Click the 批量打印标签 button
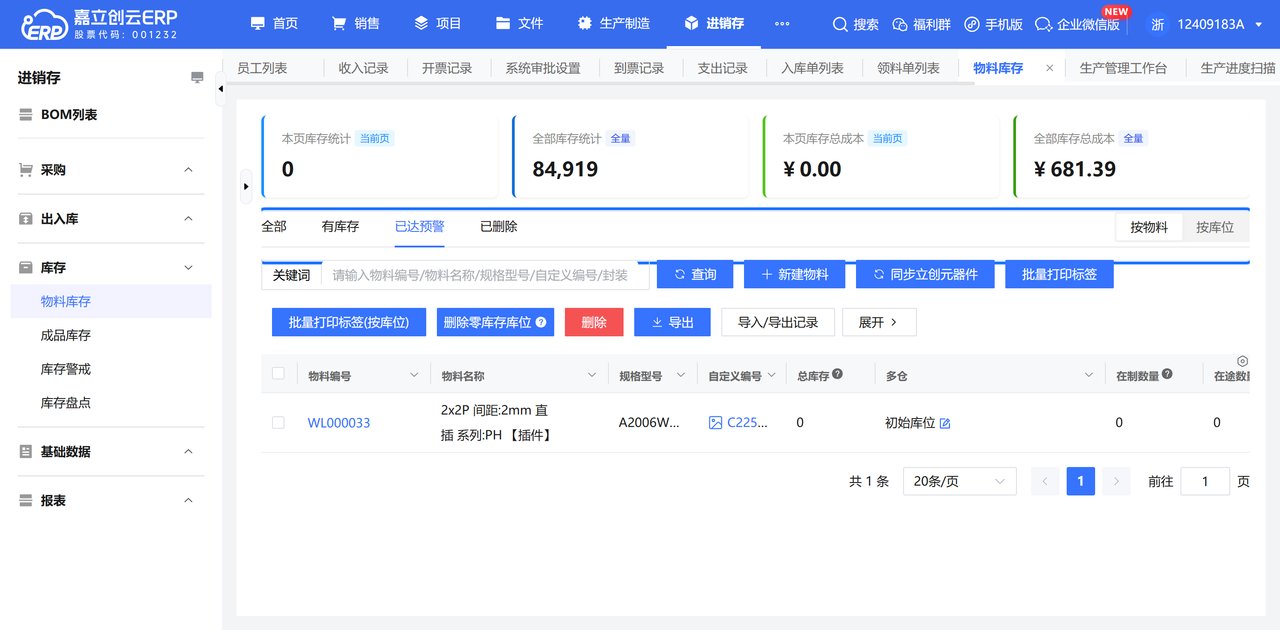The height and width of the screenshot is (630, 1280). click(1059, 274)
